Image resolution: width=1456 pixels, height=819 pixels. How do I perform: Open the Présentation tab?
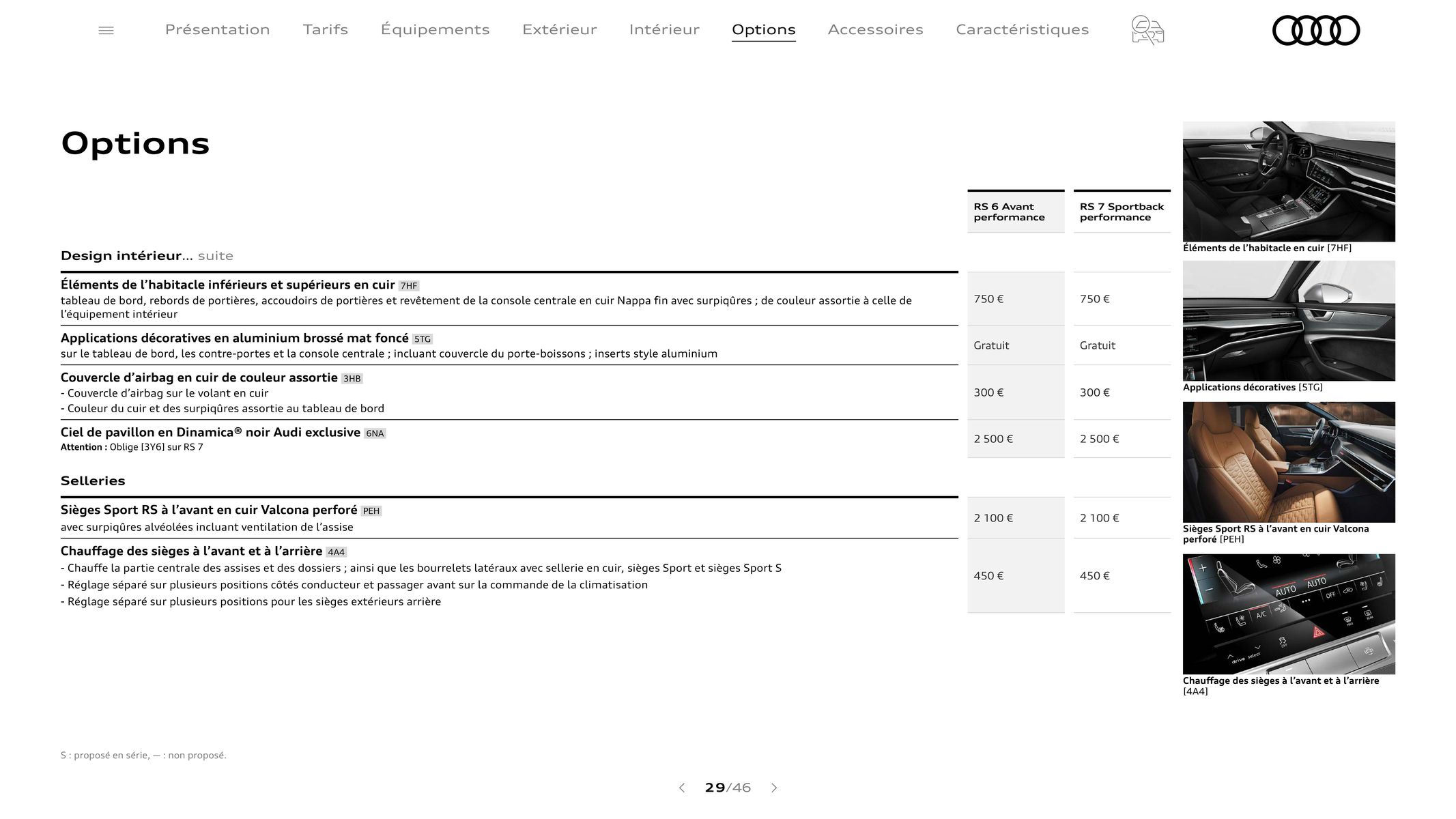(218, 29)
